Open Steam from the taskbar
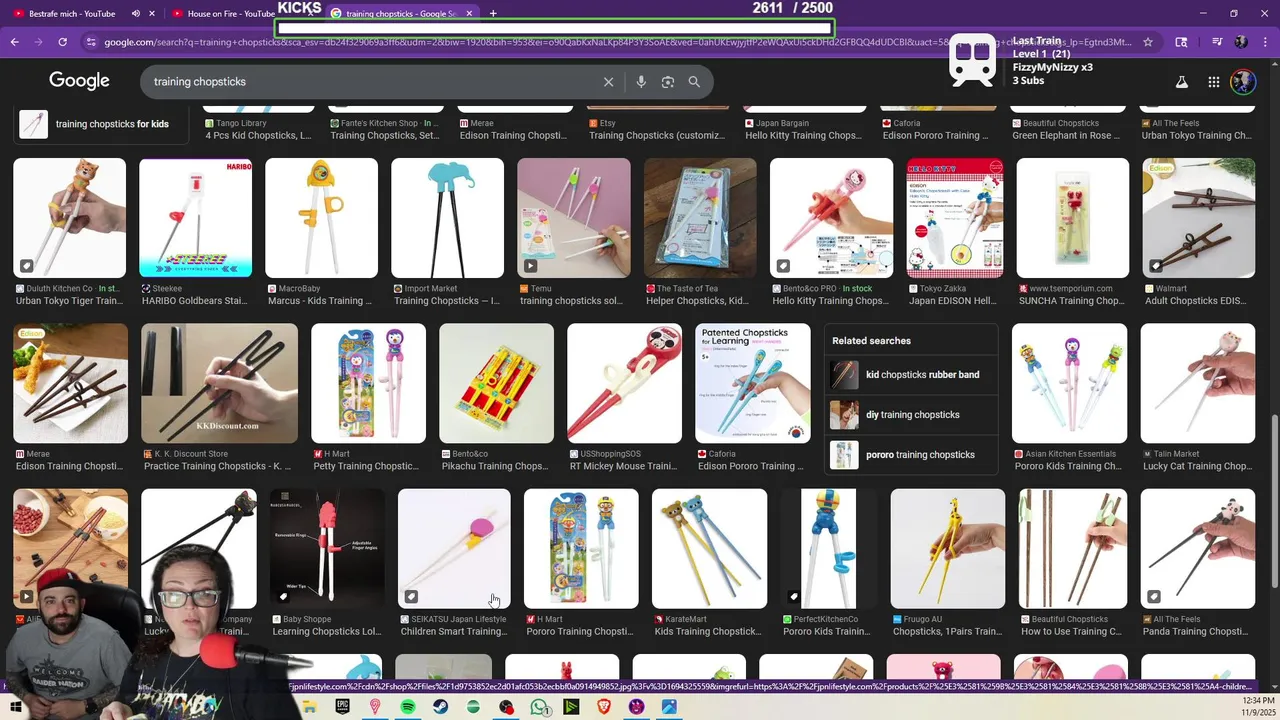This screenshot has height=720, width=1280. coord(440,707)
